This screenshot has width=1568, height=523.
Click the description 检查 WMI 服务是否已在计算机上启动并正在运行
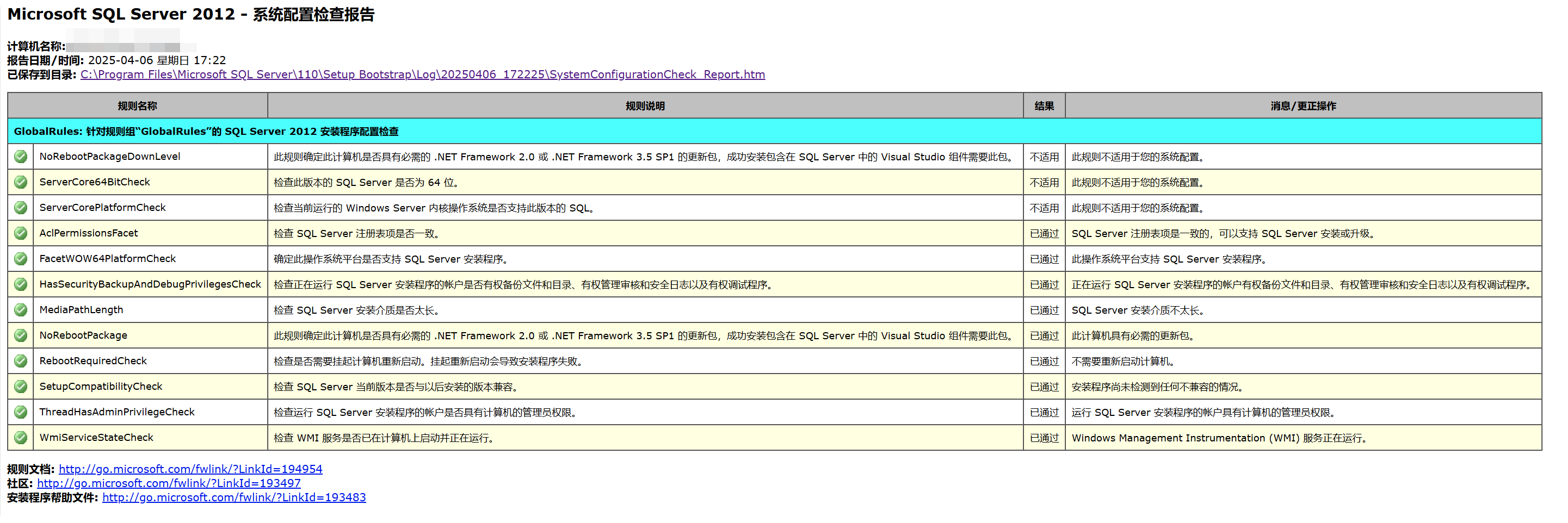384,438
